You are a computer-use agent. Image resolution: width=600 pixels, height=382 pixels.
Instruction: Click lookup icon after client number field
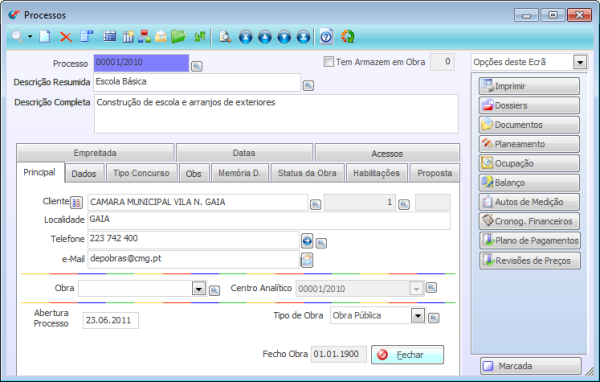click(x=404, y=204)
